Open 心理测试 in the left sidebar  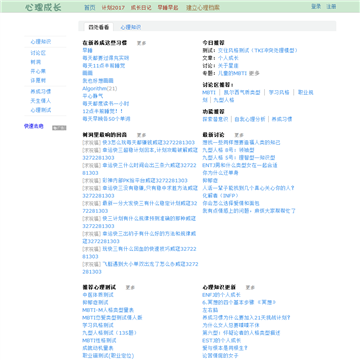(x=41, y=110)
